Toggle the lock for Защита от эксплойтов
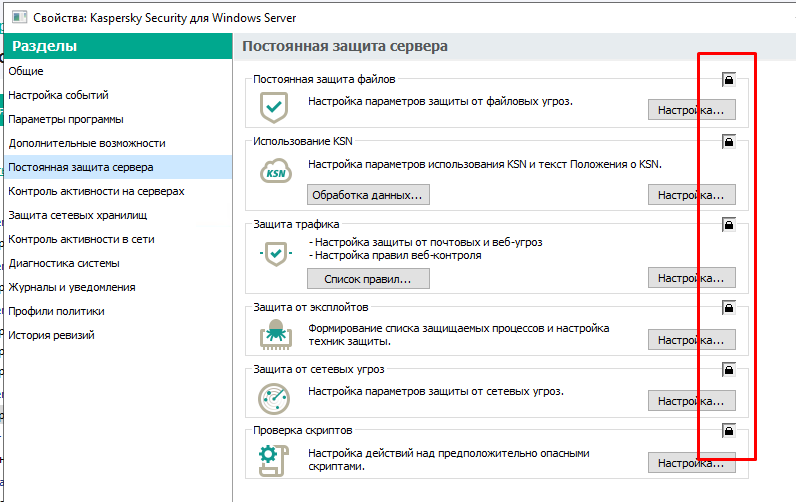The height and width of the screenshot is (502, 796). click(728, 307)
